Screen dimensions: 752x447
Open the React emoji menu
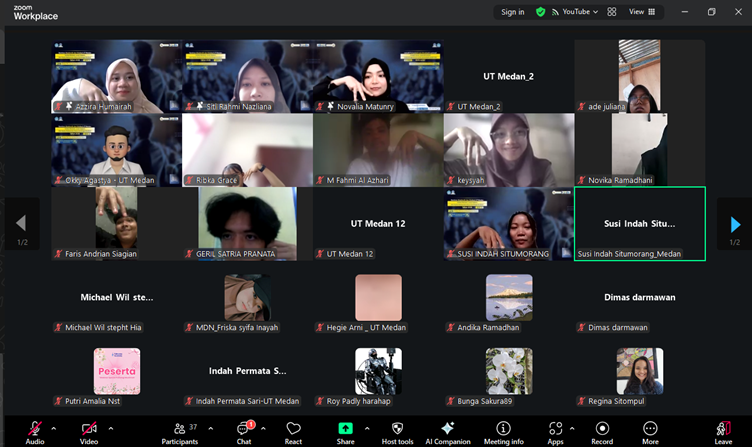point(293,433)
